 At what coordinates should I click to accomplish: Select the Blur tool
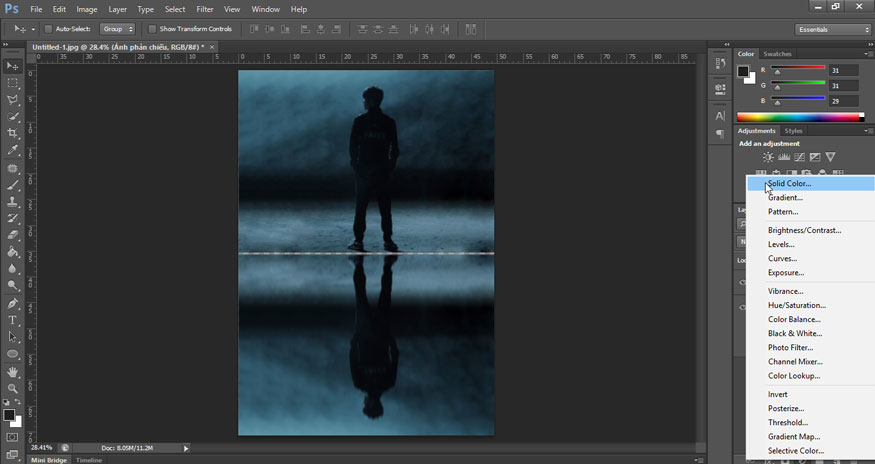12,269
